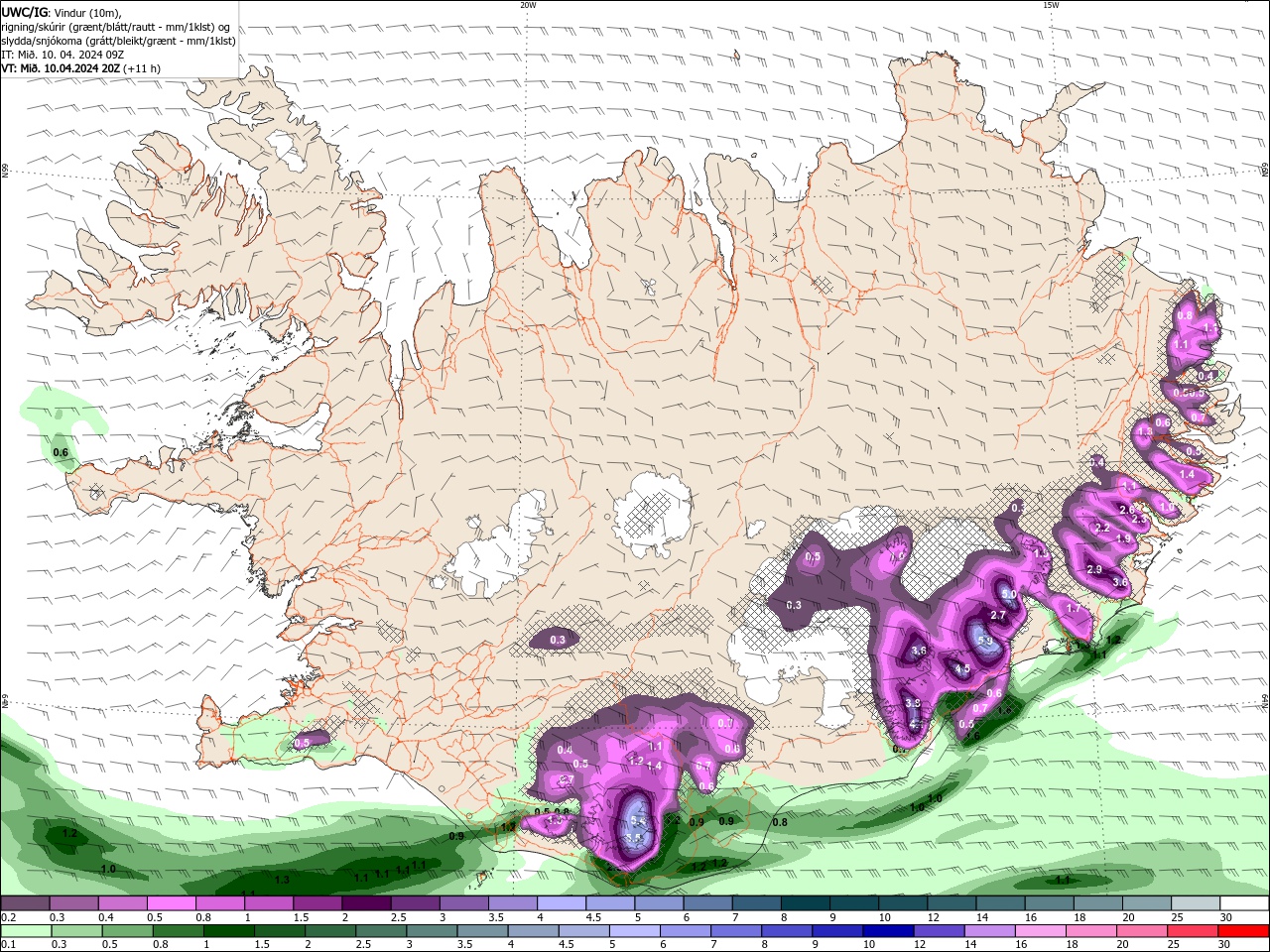Click the 0.6 value in west coast green patch
Image resolution: width=1270 pixels, height=952 pixels.
60,453
